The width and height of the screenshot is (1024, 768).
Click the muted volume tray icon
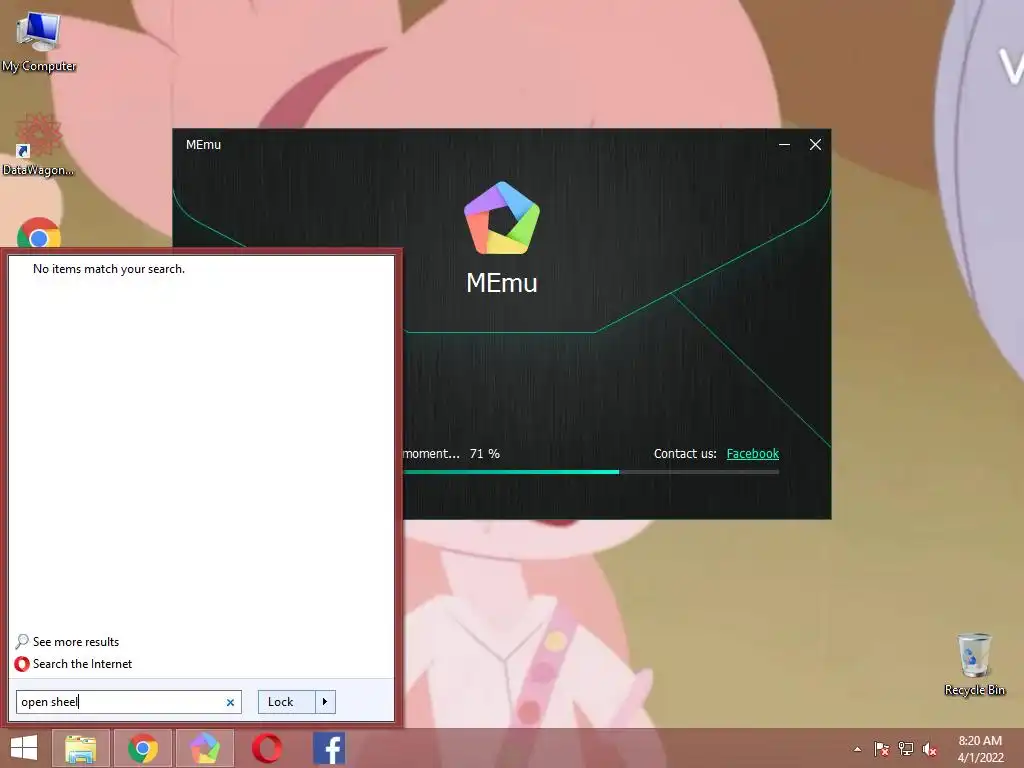[x=930, y=749]
